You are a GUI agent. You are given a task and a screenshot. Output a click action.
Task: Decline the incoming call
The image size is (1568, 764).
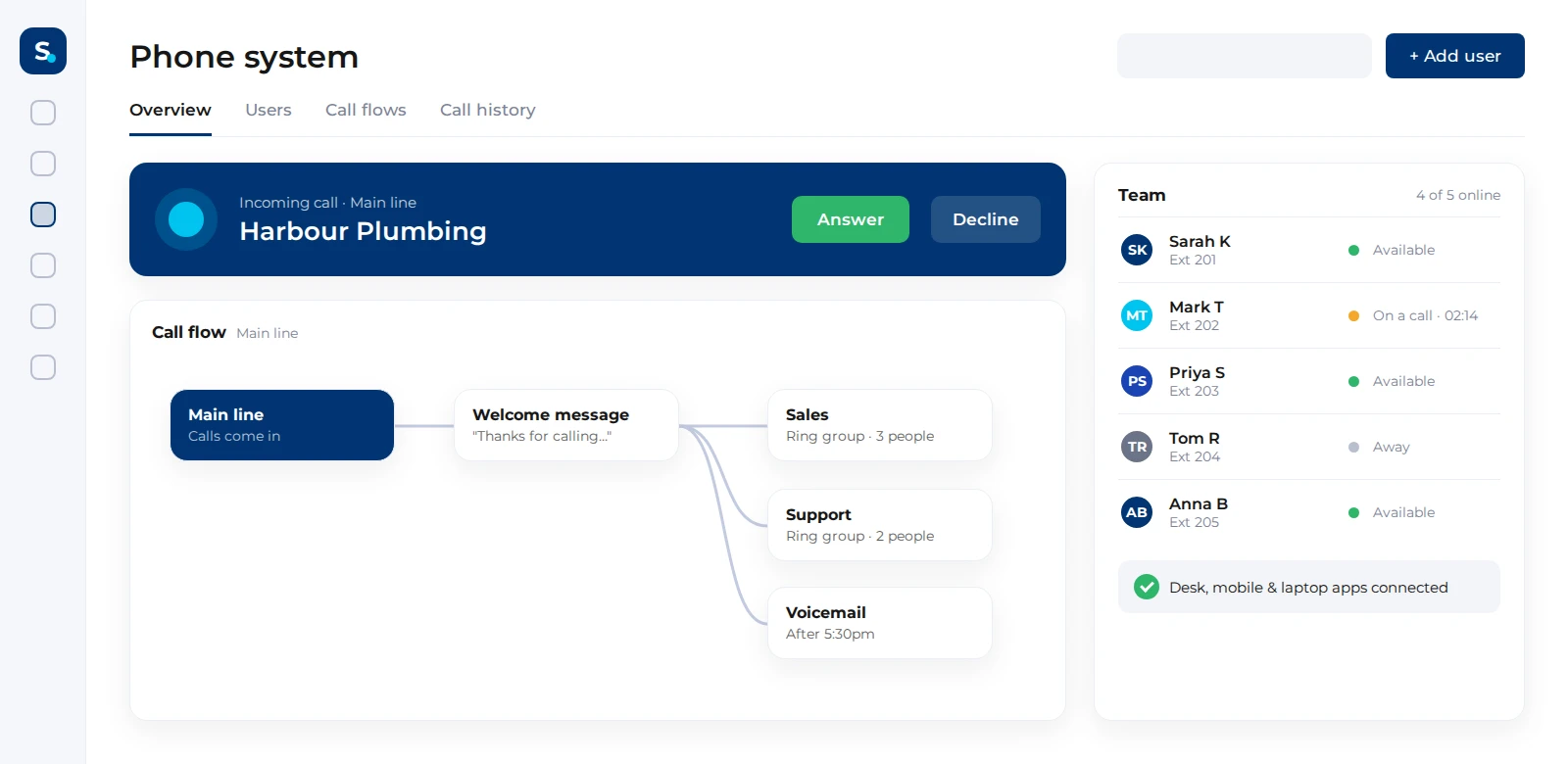click(x=986, y=219)
